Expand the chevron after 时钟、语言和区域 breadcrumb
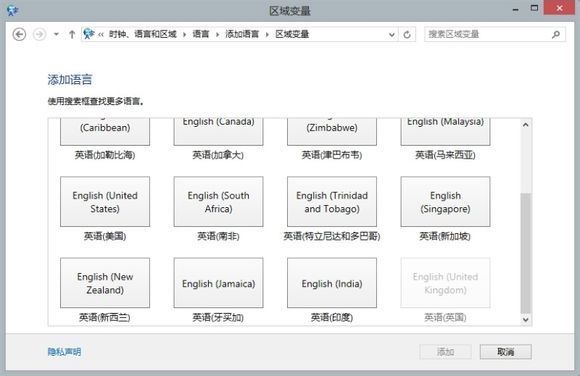This screenshot has width=580, height=376. (184, 35)
